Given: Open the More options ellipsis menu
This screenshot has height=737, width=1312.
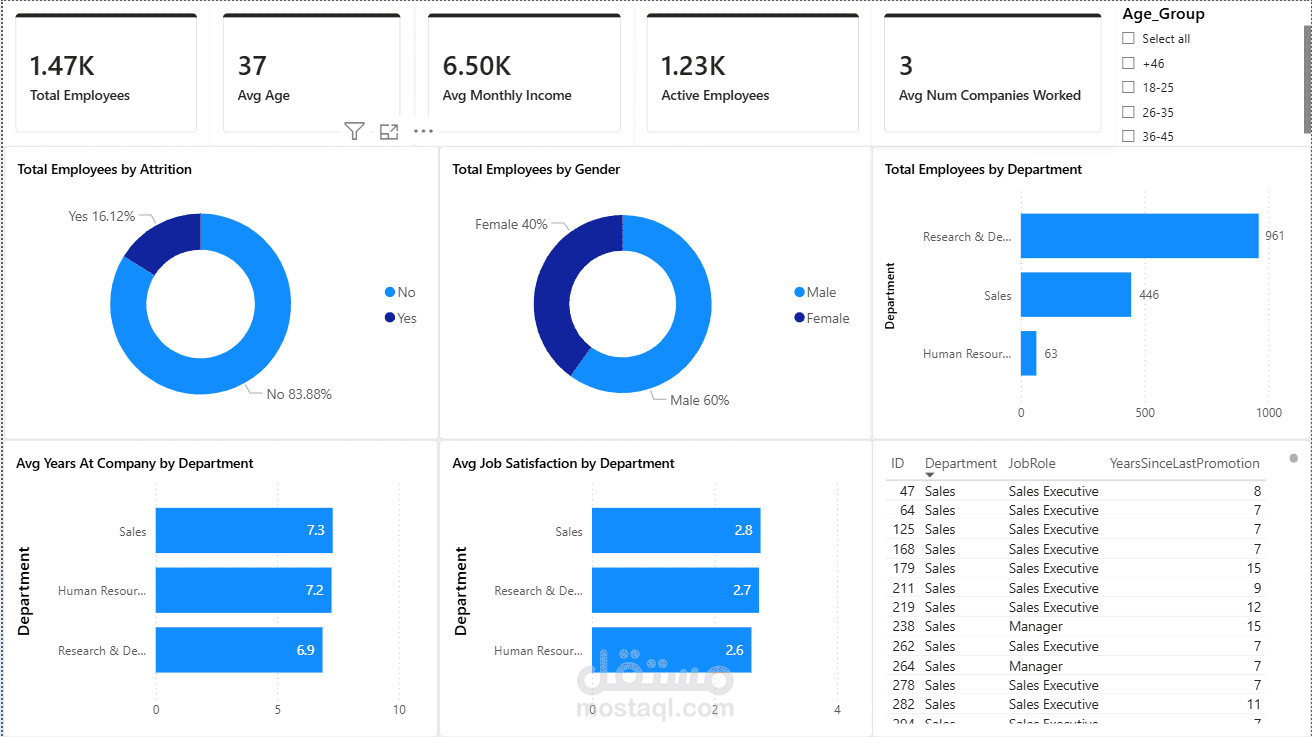Looking at the screenshot, I should pos(424,131).
